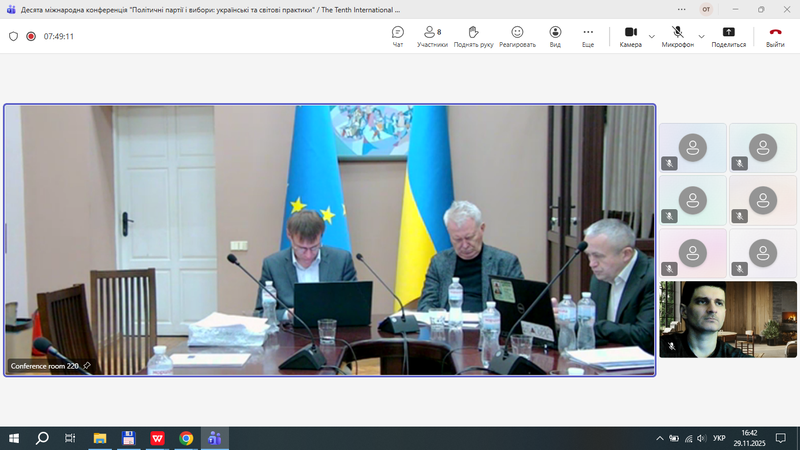Screen dimensions: 800x450
Task: Click the red recording indicator icon
Action: [x=31, y=36]
